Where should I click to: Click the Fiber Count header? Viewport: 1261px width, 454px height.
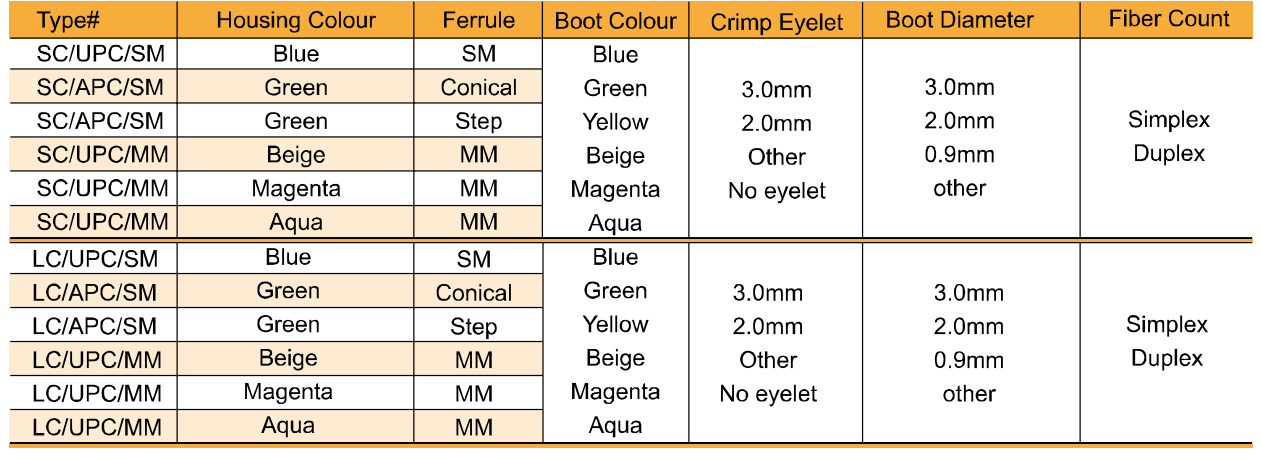tap(1168, 20)
